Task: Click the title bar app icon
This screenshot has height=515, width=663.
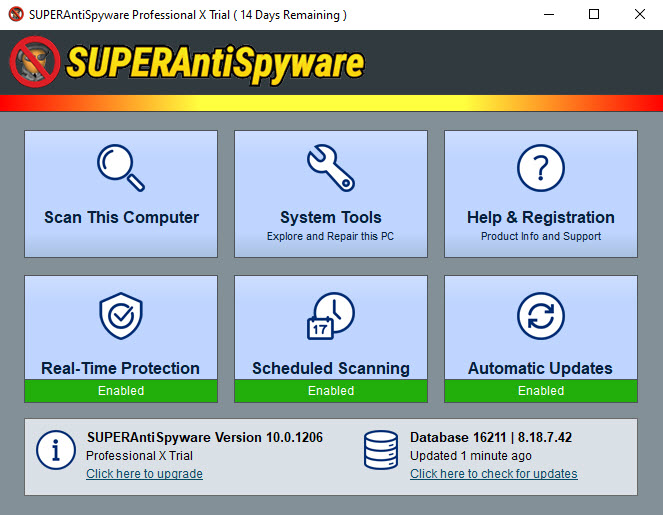Action: 16,14
